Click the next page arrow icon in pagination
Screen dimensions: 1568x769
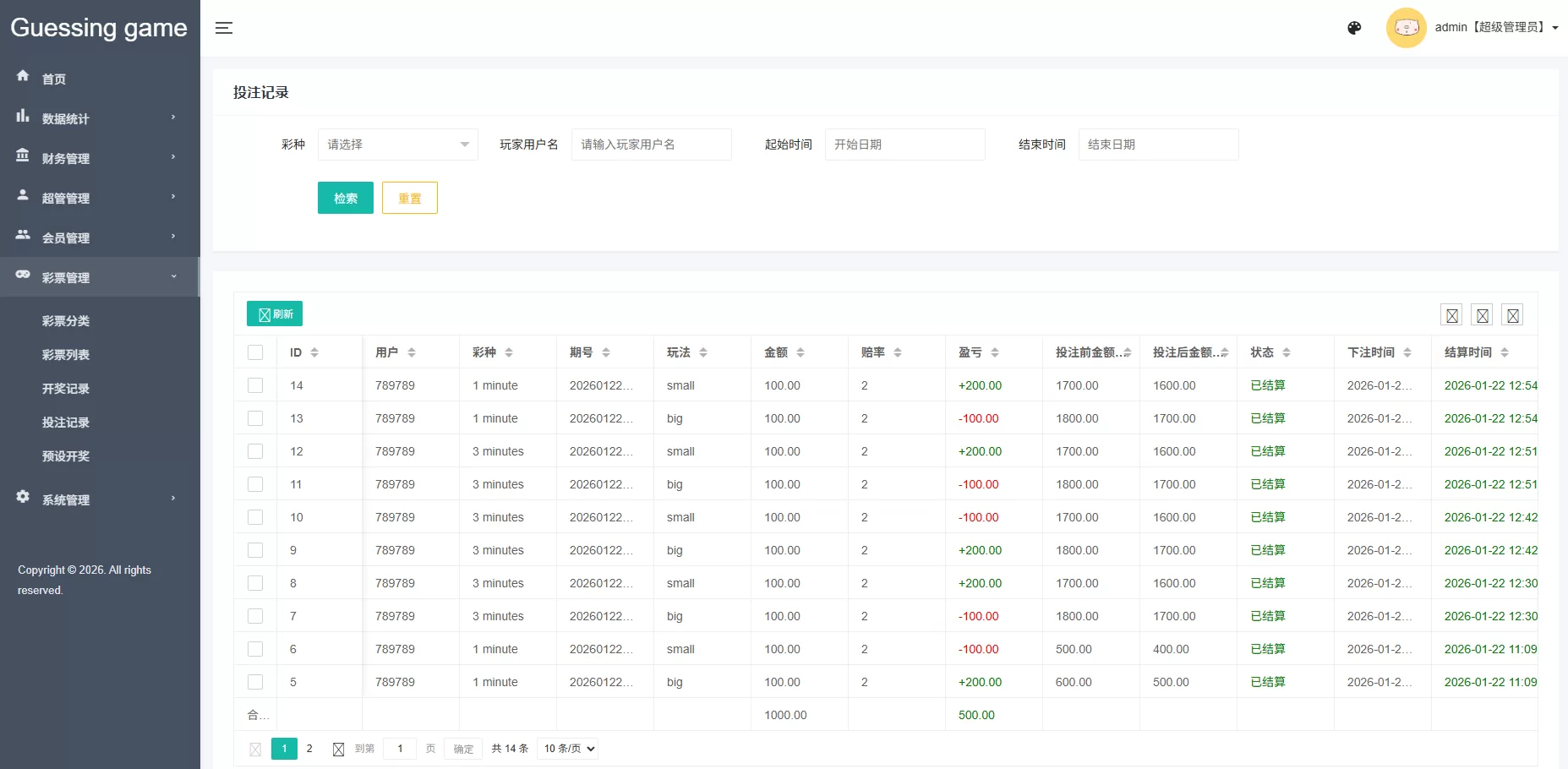pyautogui.click(x=339, y=749)
